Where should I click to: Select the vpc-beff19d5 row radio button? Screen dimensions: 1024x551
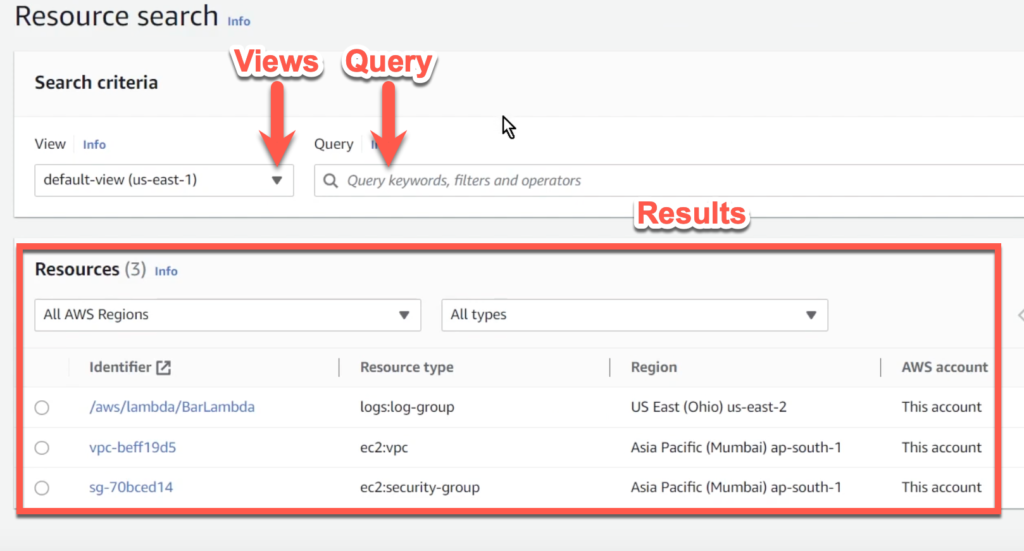click(41, 447)
